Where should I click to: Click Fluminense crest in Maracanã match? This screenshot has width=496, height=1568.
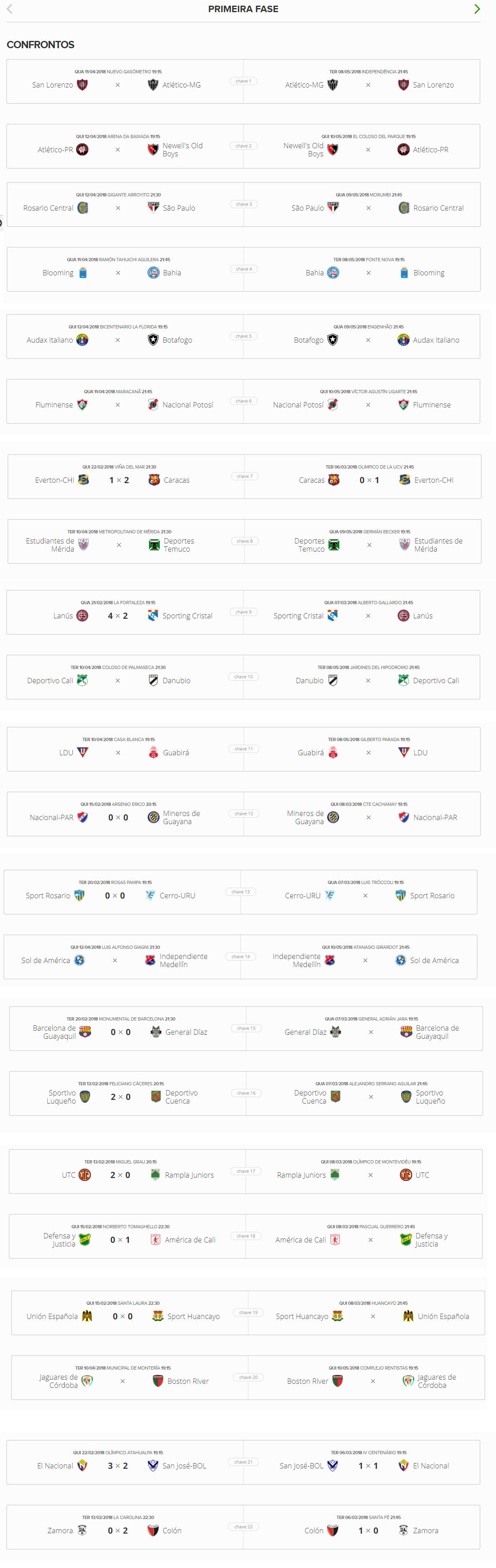[x=82, y=404]
